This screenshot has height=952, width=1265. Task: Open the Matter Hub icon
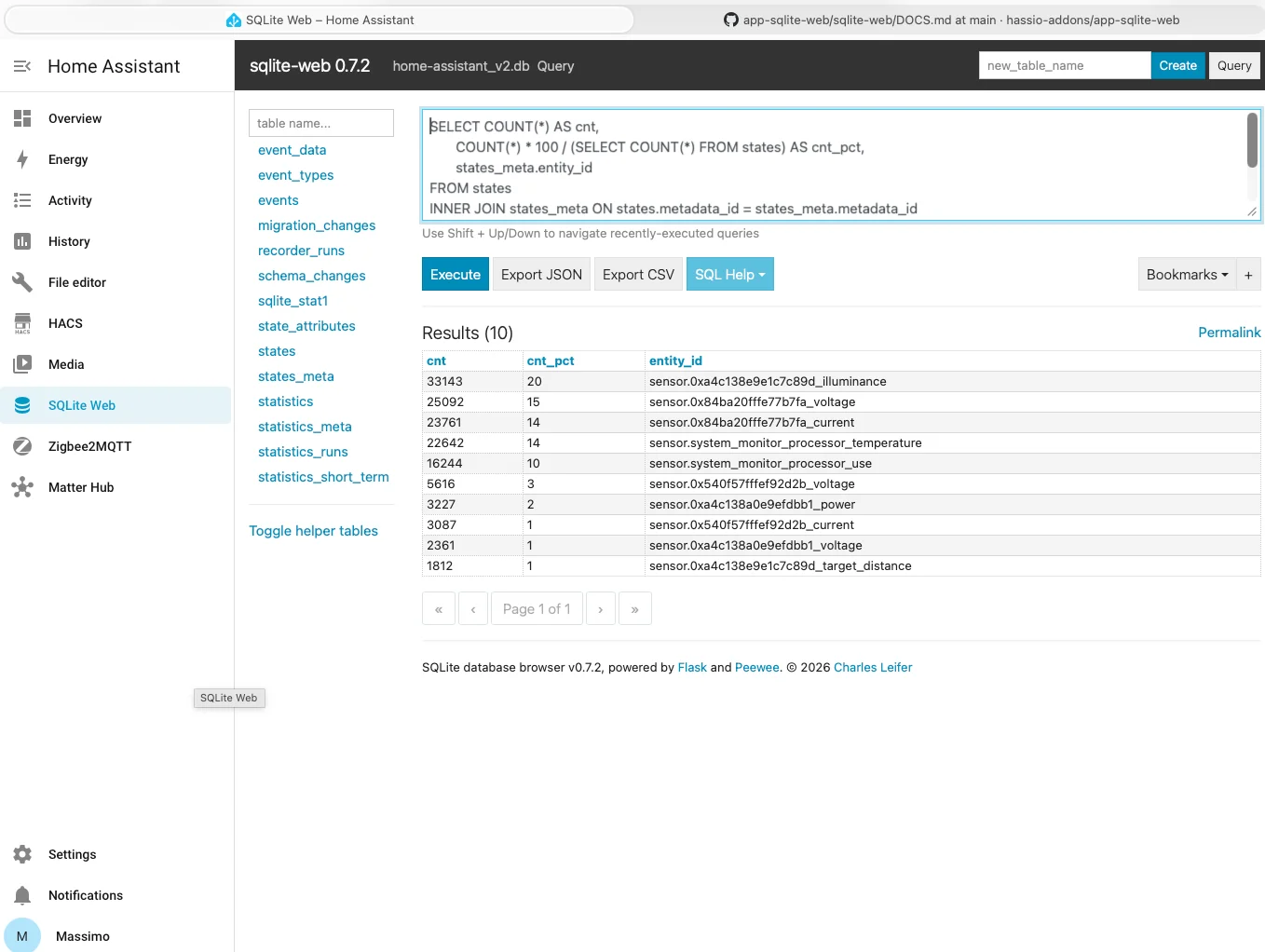[22, 487]
